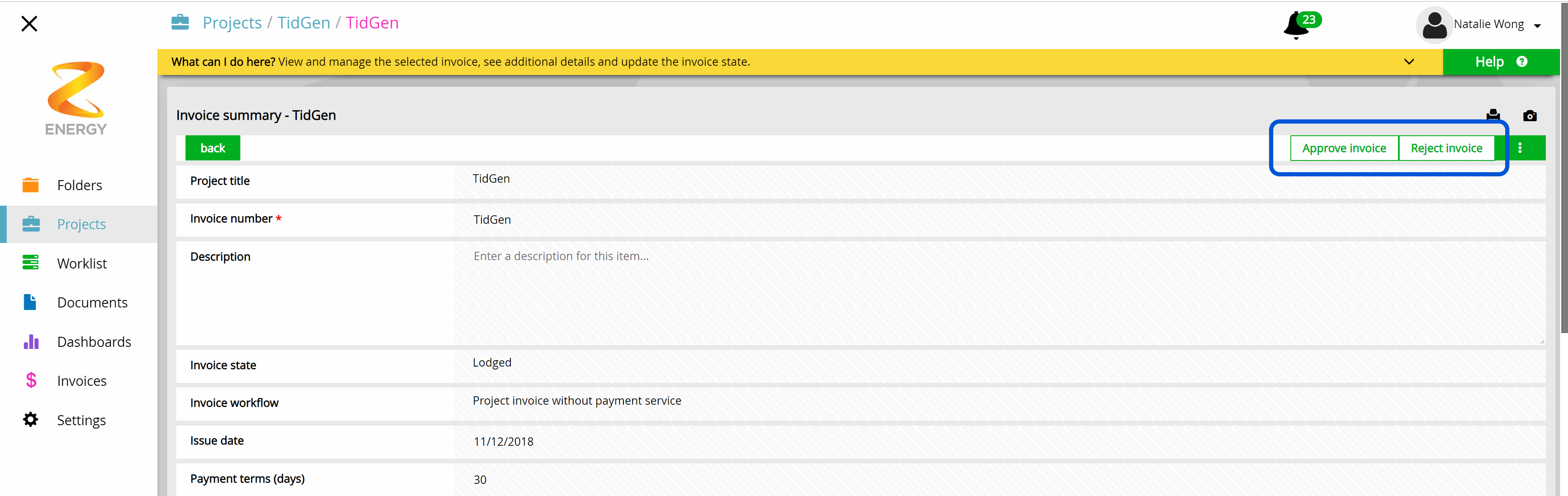Click the Project title label
The image size is (1568, 496).
[x=220, y=181]
